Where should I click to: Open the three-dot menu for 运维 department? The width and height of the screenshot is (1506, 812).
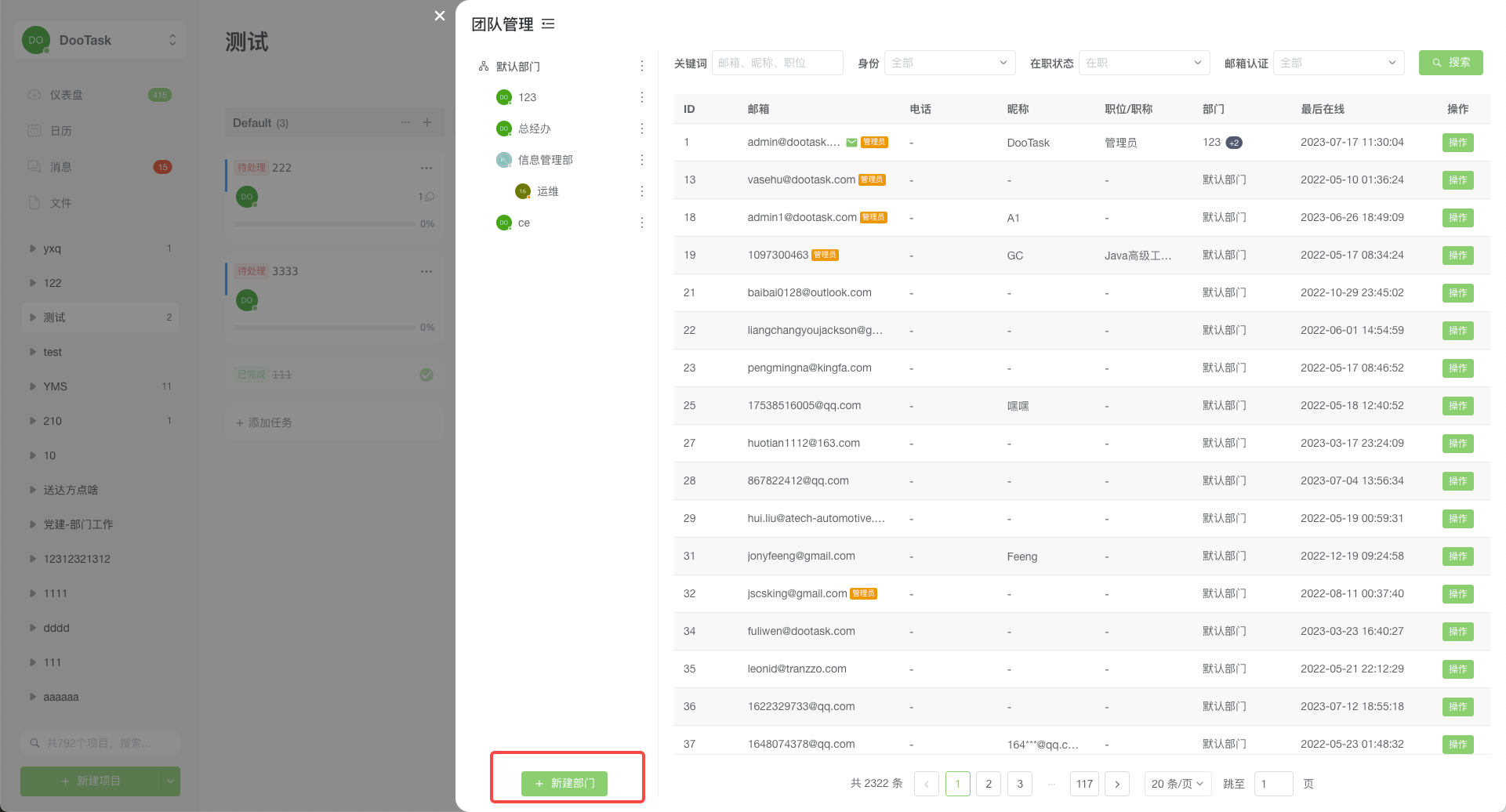tap(641, 191)
